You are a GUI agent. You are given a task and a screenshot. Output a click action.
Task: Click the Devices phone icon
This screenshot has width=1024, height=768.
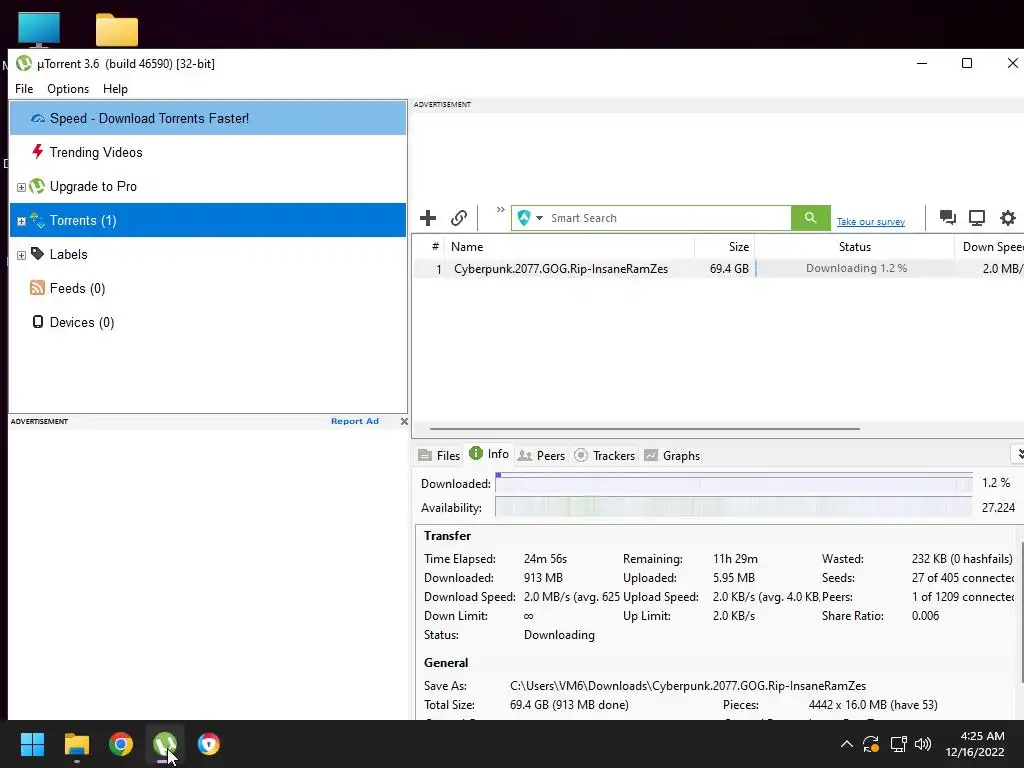coord(38,322)
